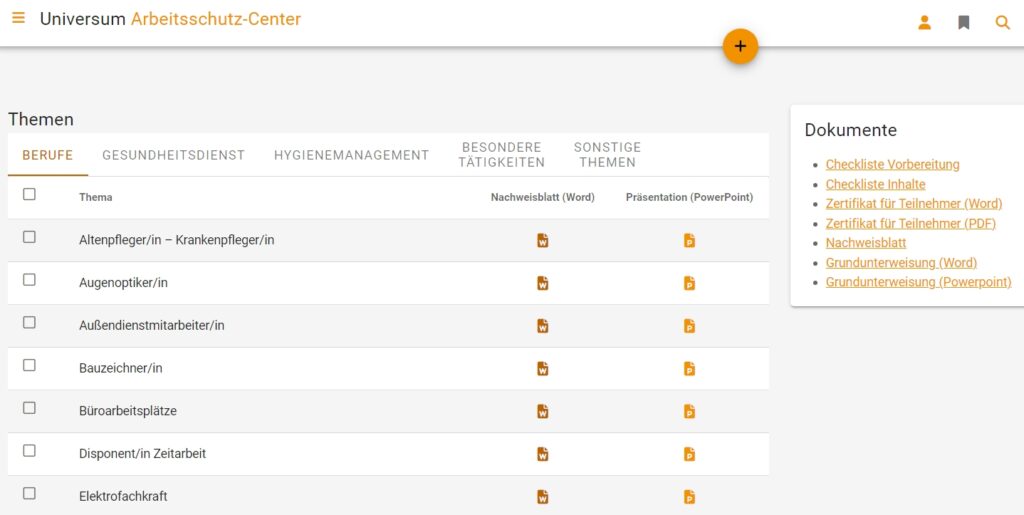Open Word Nachweisblatt for Augenoptiker/in
The image size is (1024, 515).
pyautogui.click(x=542, y=283)
